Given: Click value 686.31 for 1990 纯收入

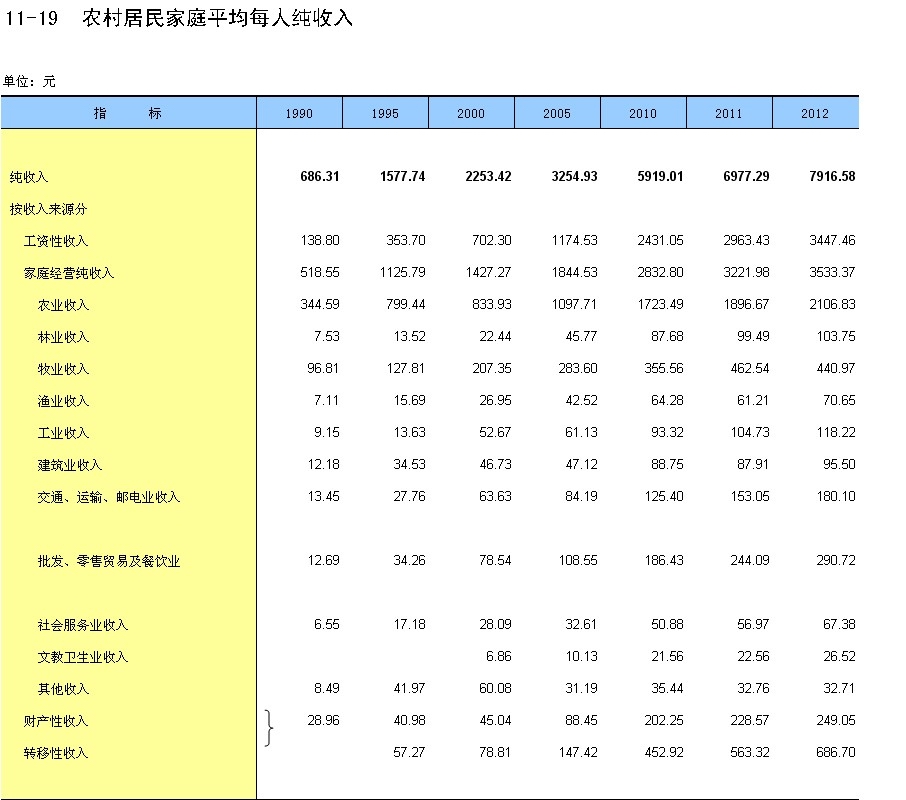Looking at the screenshot, I should click(320, 176).
